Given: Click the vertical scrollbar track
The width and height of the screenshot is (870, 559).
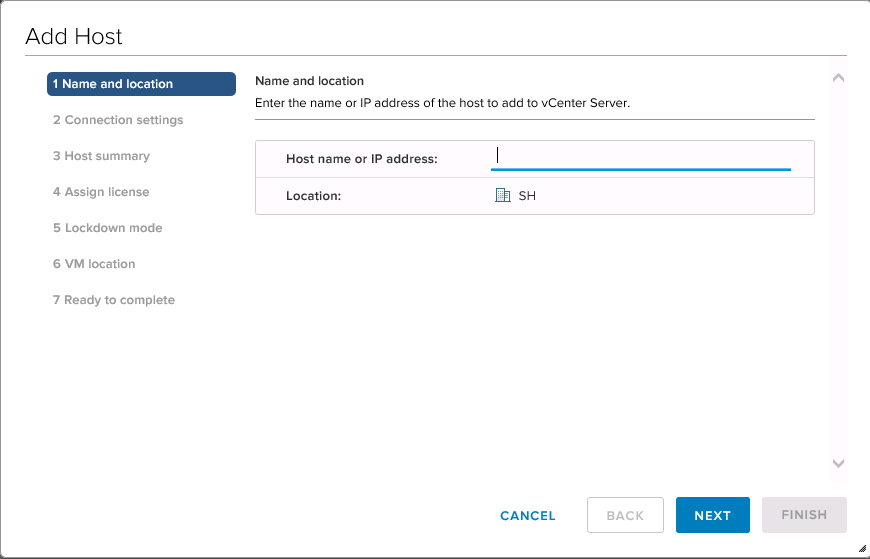Looking at the screenshot, I should click(x=838, y=271).
